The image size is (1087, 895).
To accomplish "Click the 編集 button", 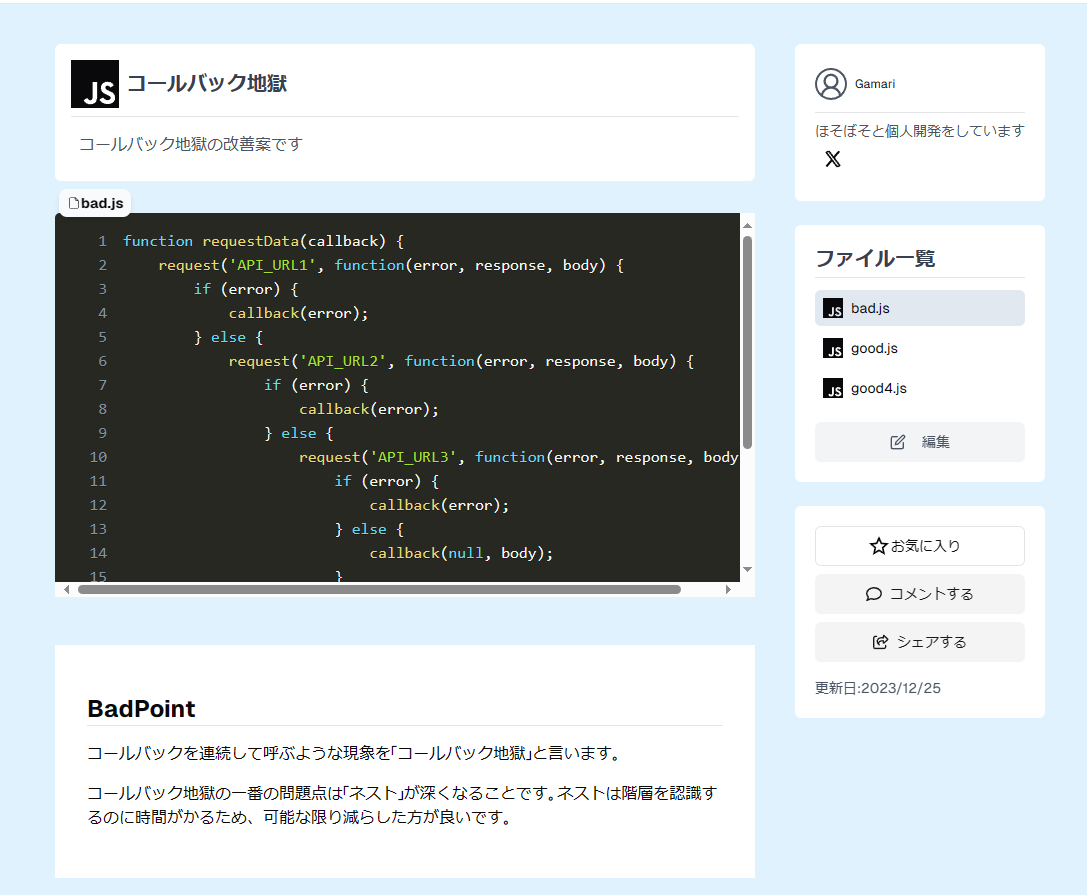I will click(919, 442).
